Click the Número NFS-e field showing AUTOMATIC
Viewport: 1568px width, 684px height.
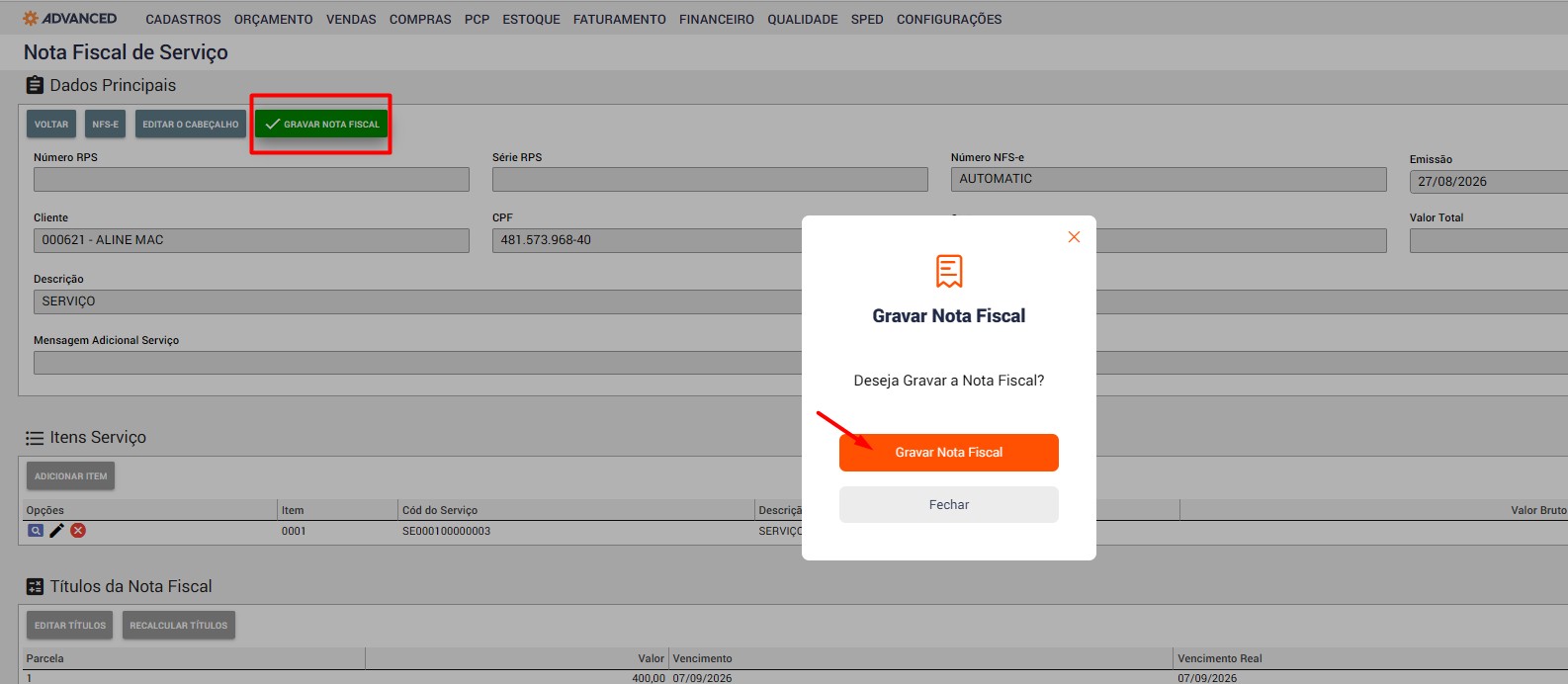point(1169,179)
